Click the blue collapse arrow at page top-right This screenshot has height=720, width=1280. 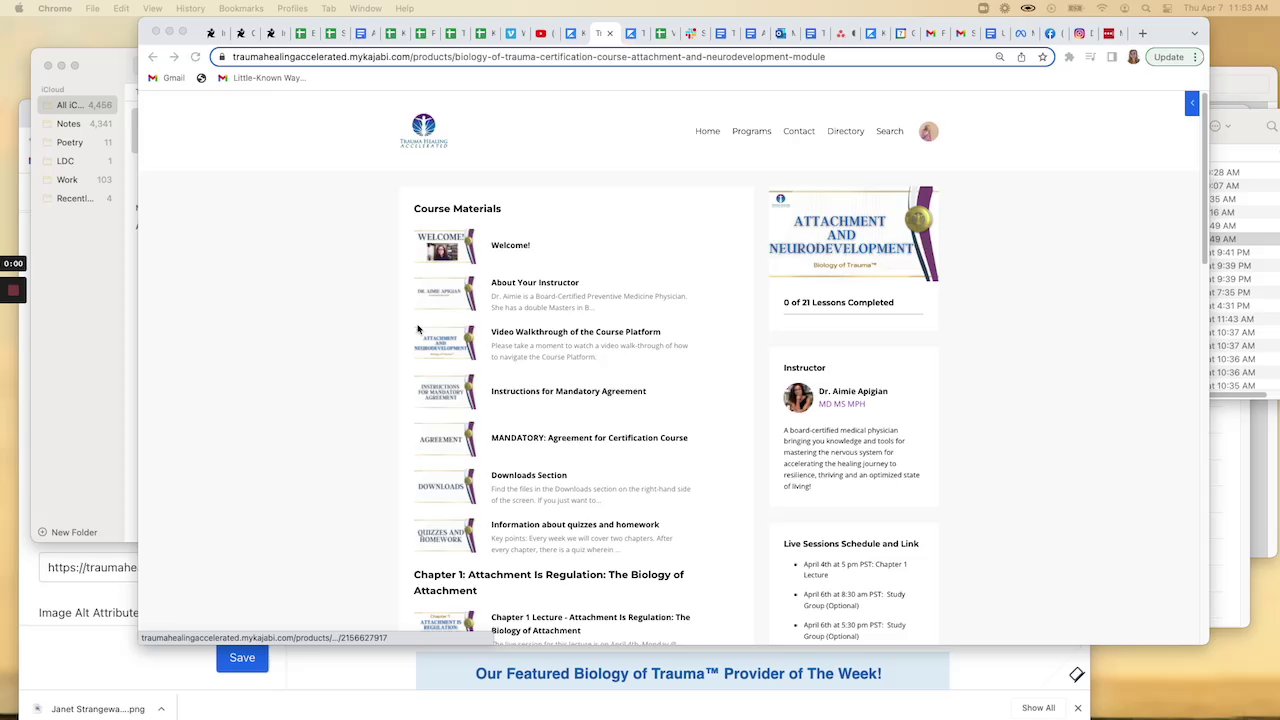click(1191, 103)
